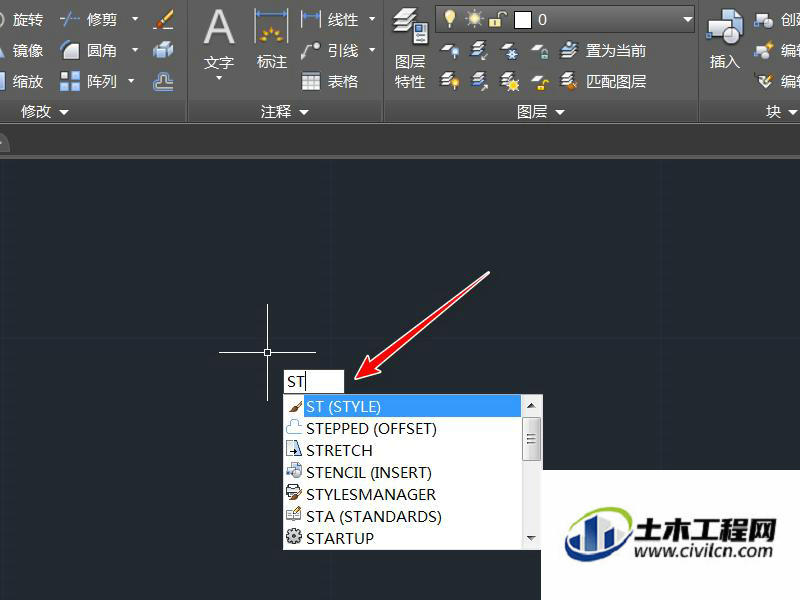The width and height of the screenshot is (800, 600).
Task: Click the ST command input field
Action: coord(314,382)
